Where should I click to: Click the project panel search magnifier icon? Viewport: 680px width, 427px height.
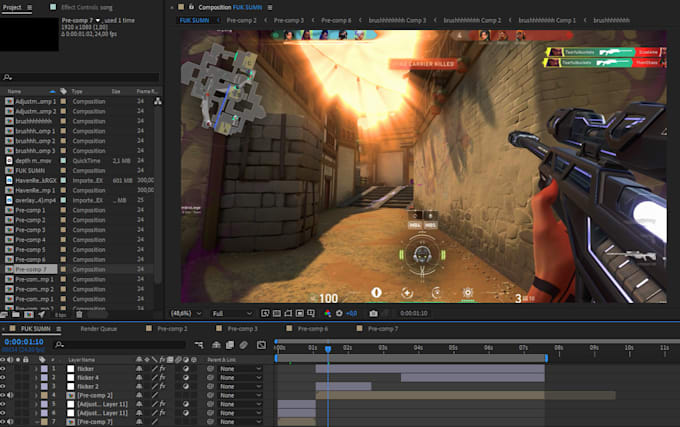(7, 77)
